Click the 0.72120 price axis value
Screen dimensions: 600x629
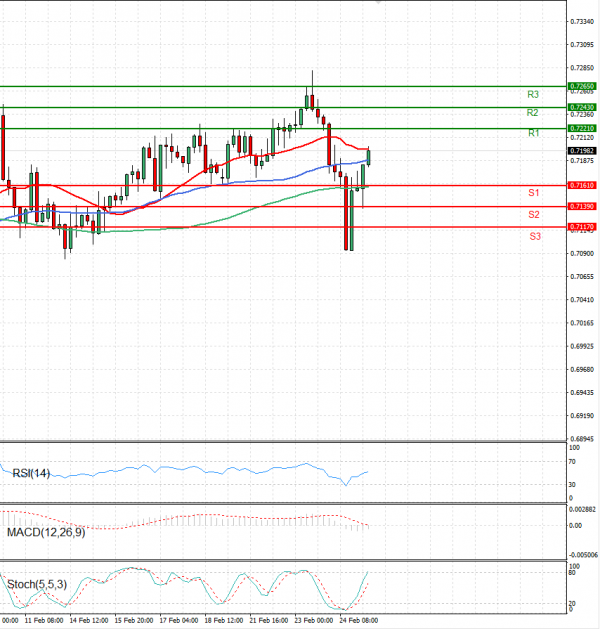582,138
